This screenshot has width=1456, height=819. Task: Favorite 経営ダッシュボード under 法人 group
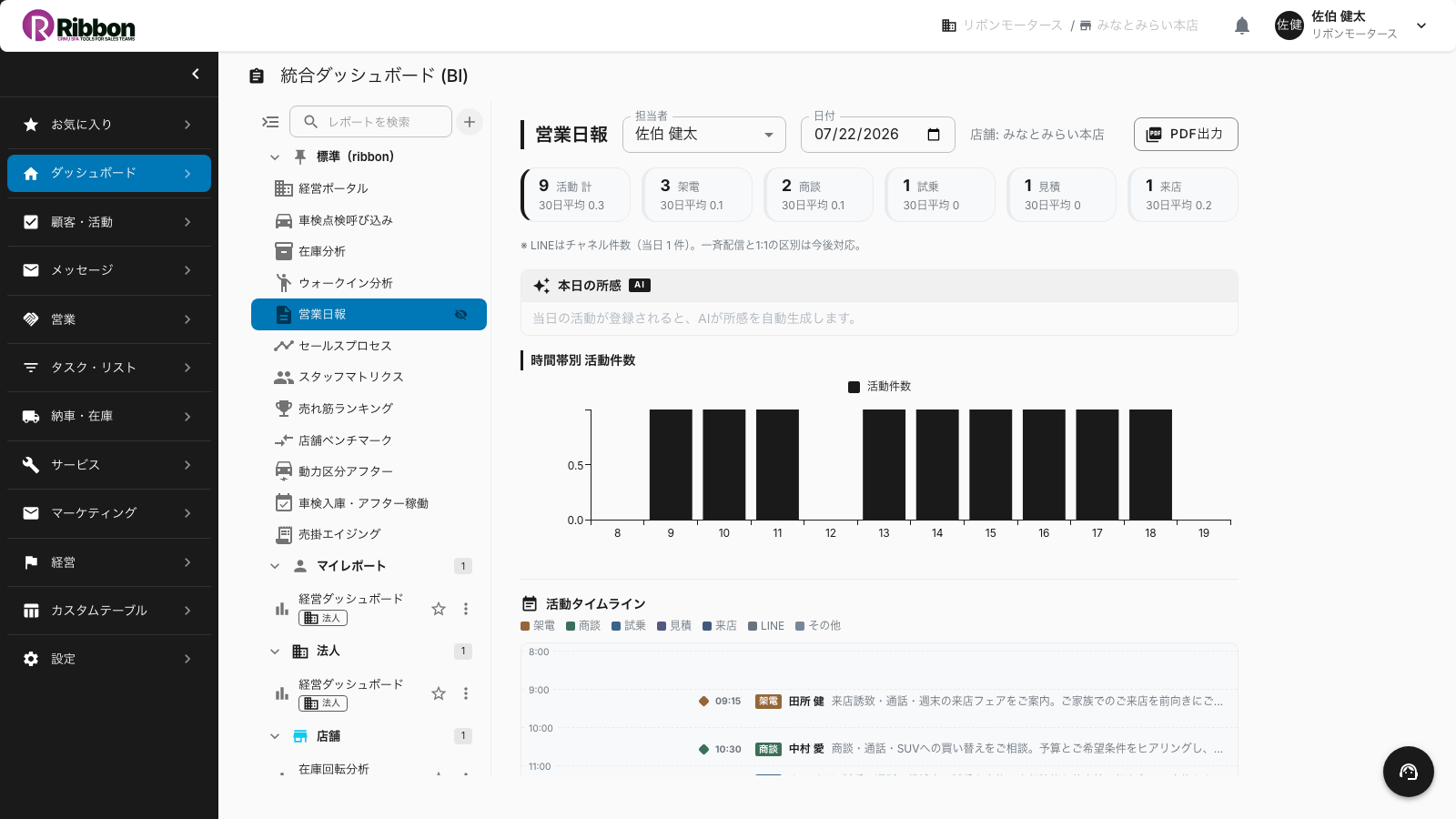click(x=439, y=693)
